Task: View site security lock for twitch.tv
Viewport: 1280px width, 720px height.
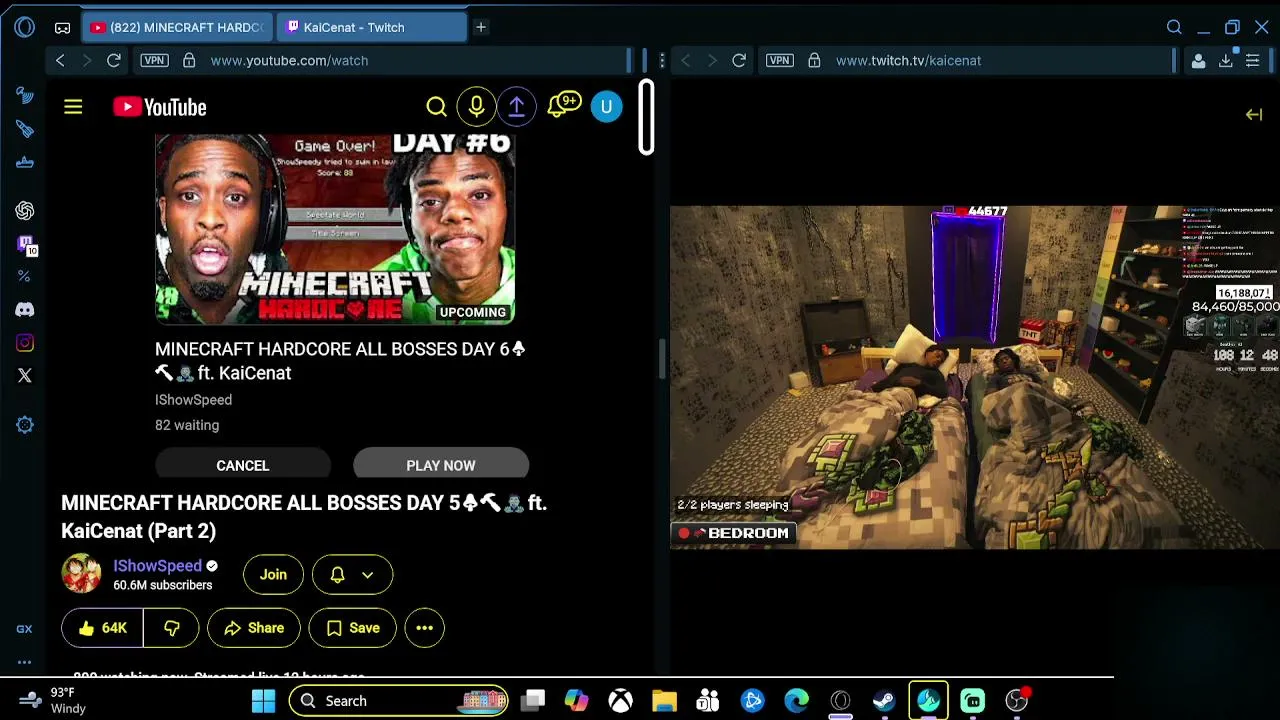Action: [814, 60]
